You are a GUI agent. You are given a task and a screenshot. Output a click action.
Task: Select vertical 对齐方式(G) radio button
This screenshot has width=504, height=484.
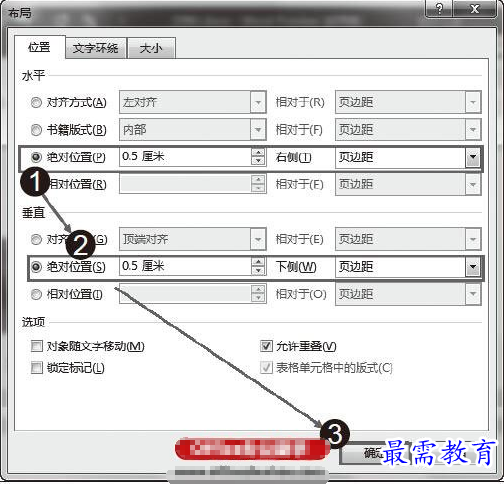(x=36, y=239)
